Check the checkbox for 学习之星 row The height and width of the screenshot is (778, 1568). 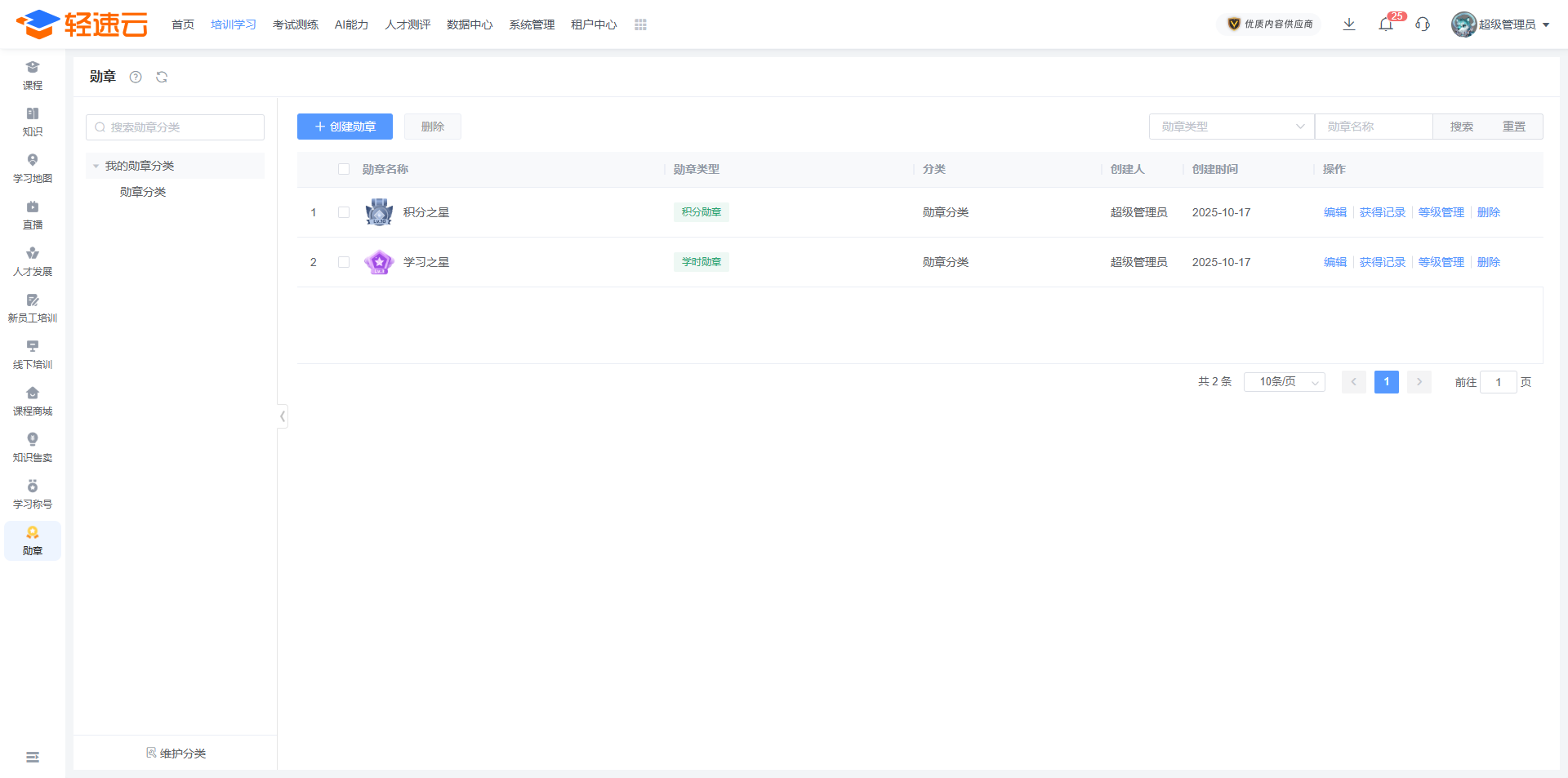pyautogui.click(x=344, y=262)
